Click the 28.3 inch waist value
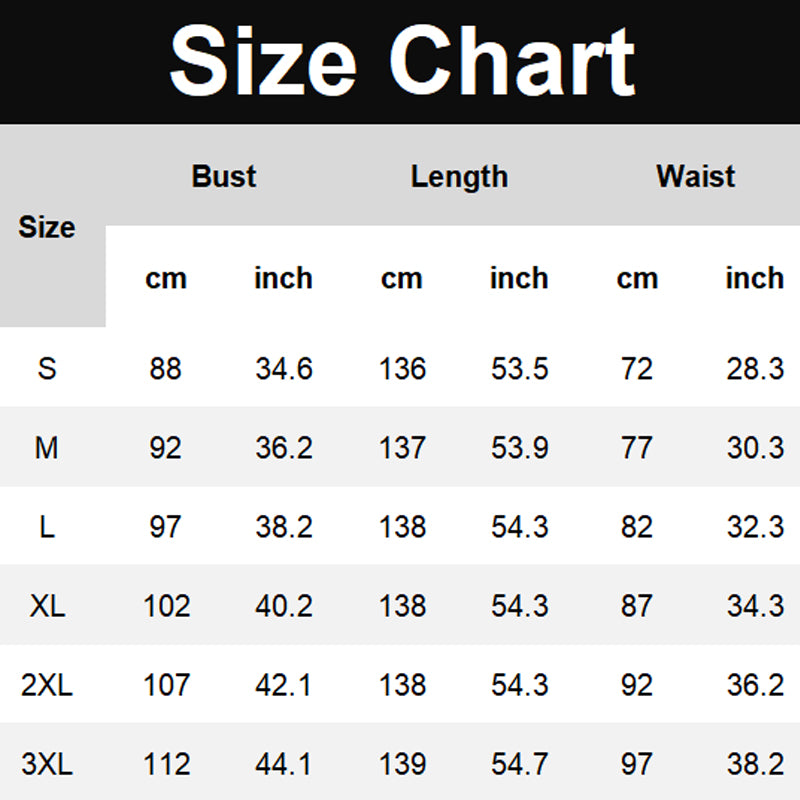 tap(755, 368)
